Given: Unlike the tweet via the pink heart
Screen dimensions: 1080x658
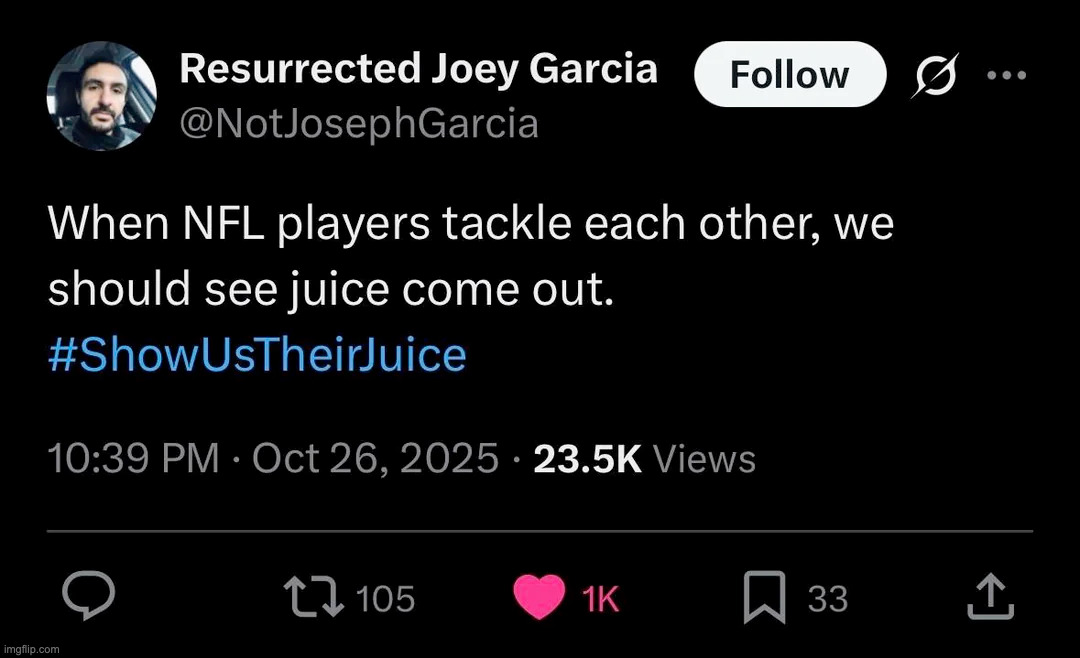Looking at the screenshot, I should (540, 598).
